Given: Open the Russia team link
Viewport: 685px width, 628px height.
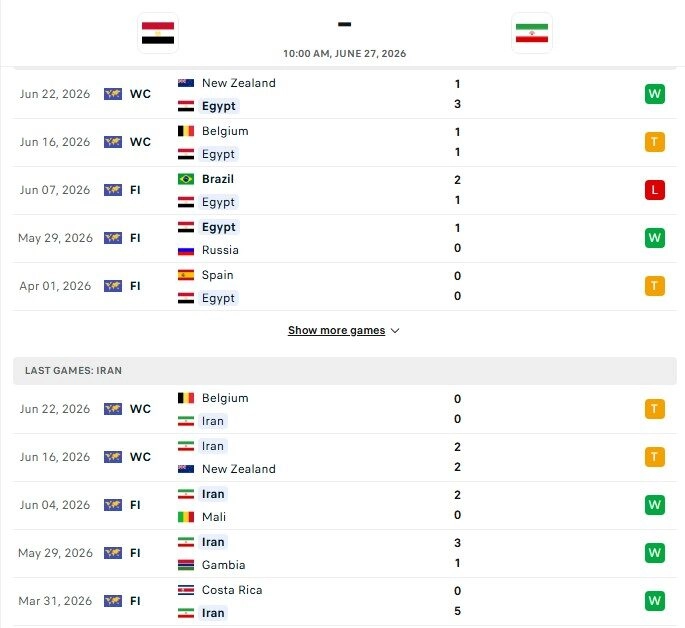Looking at the screenshot, I should [x=220, y=250].
